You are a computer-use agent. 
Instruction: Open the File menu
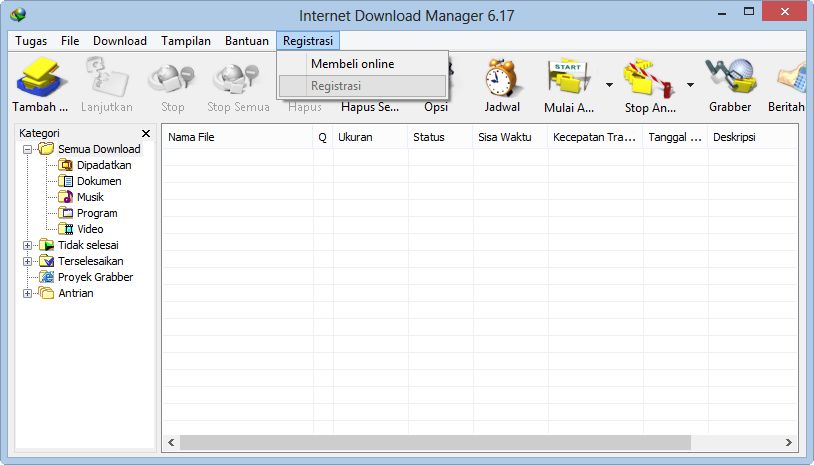click(70, 41)
